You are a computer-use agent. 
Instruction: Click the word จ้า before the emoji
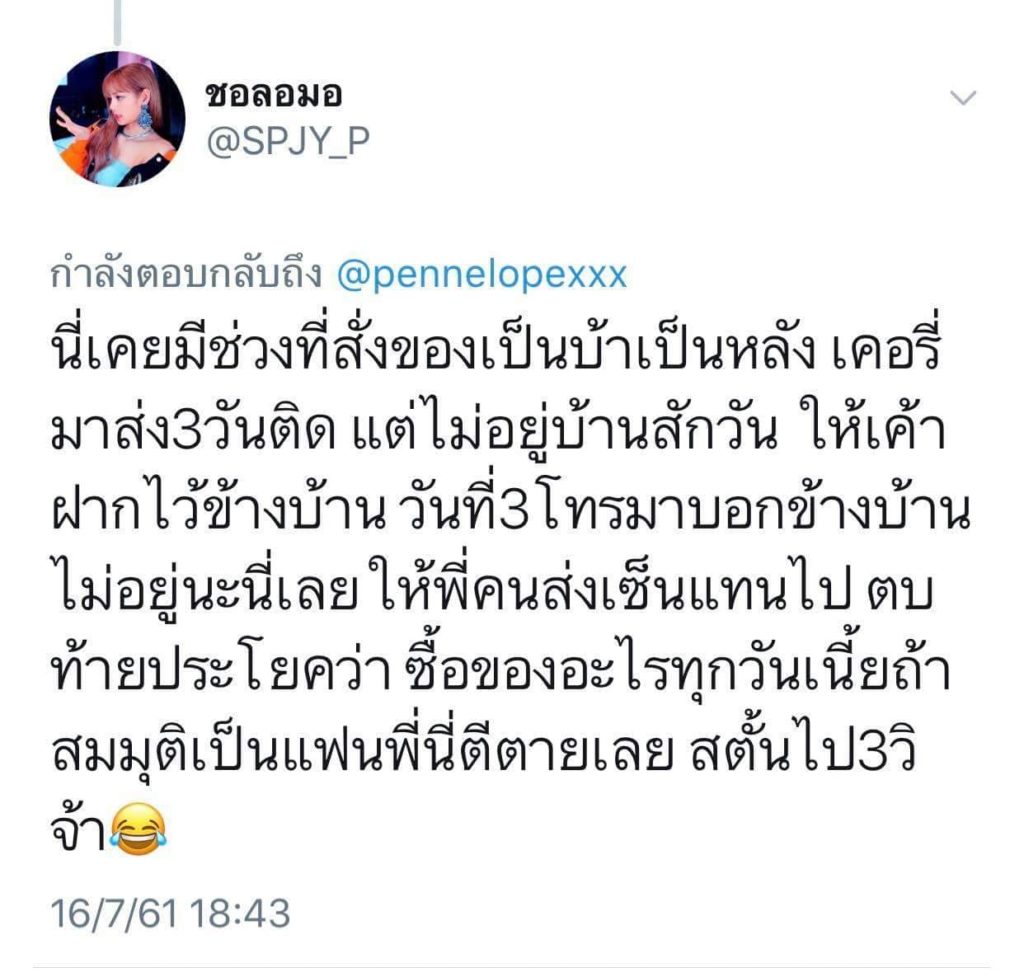pyautogui.click(x=78, y=831)
